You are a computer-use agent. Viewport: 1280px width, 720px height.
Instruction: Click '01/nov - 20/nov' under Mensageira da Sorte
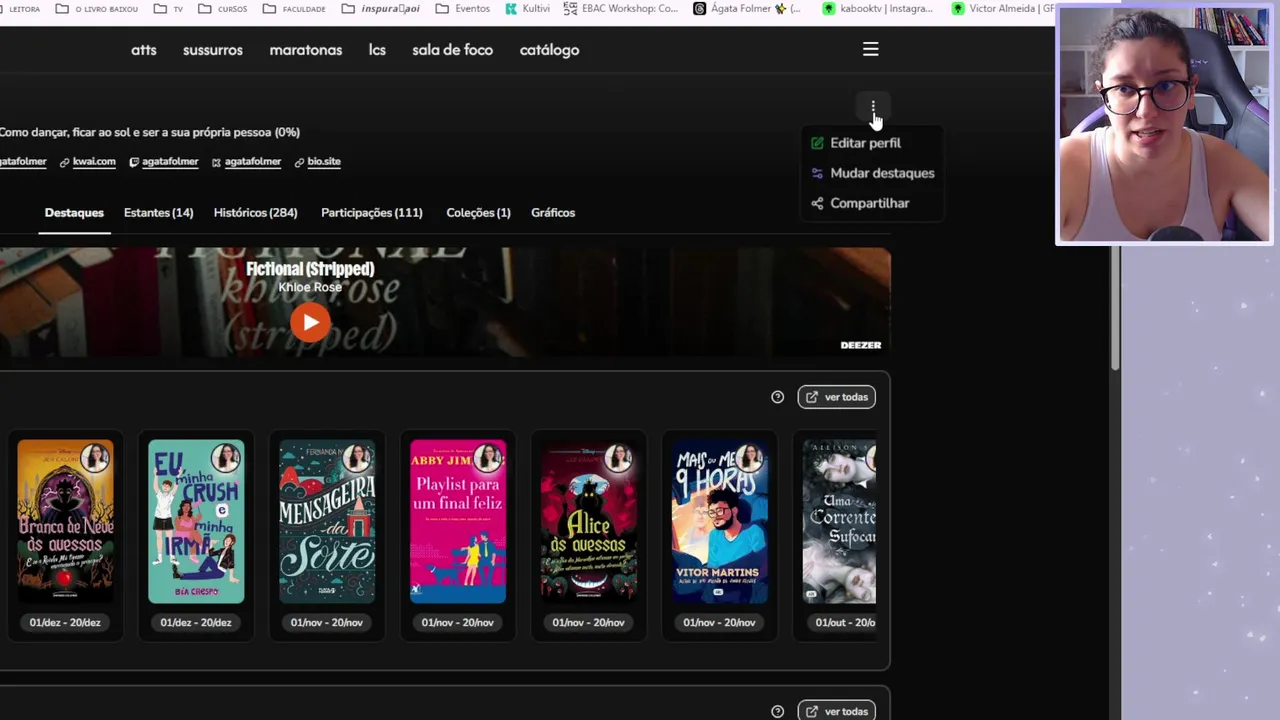tap(327, 622)
